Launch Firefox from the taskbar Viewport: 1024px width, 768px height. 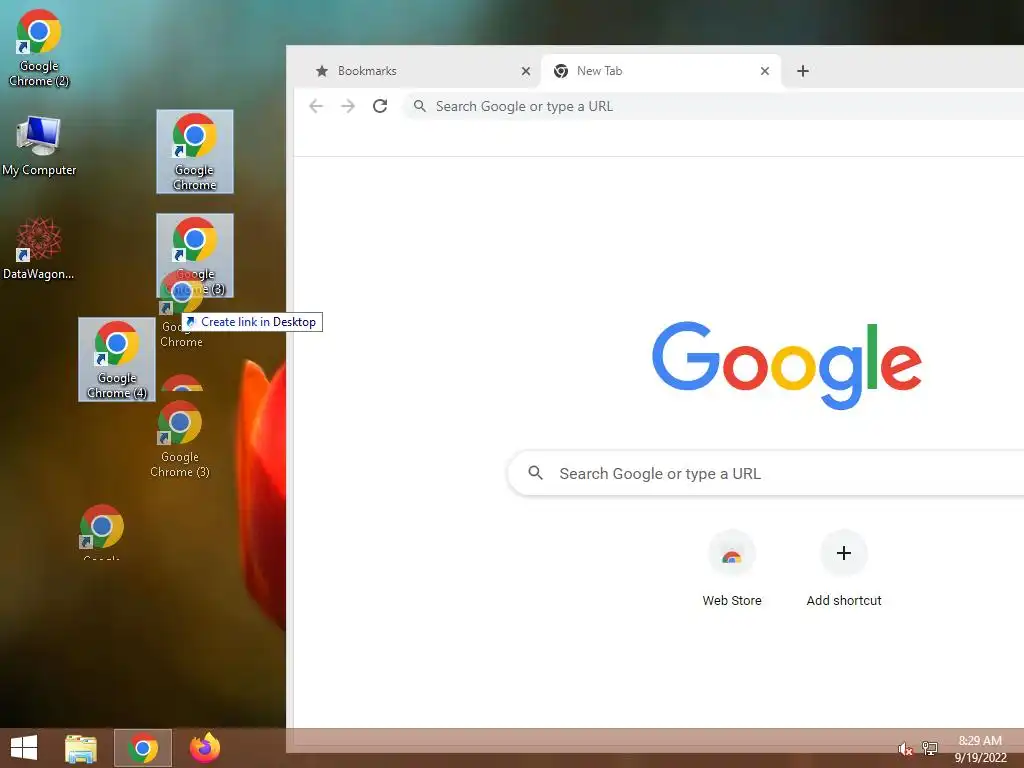[x=205, y=748]
